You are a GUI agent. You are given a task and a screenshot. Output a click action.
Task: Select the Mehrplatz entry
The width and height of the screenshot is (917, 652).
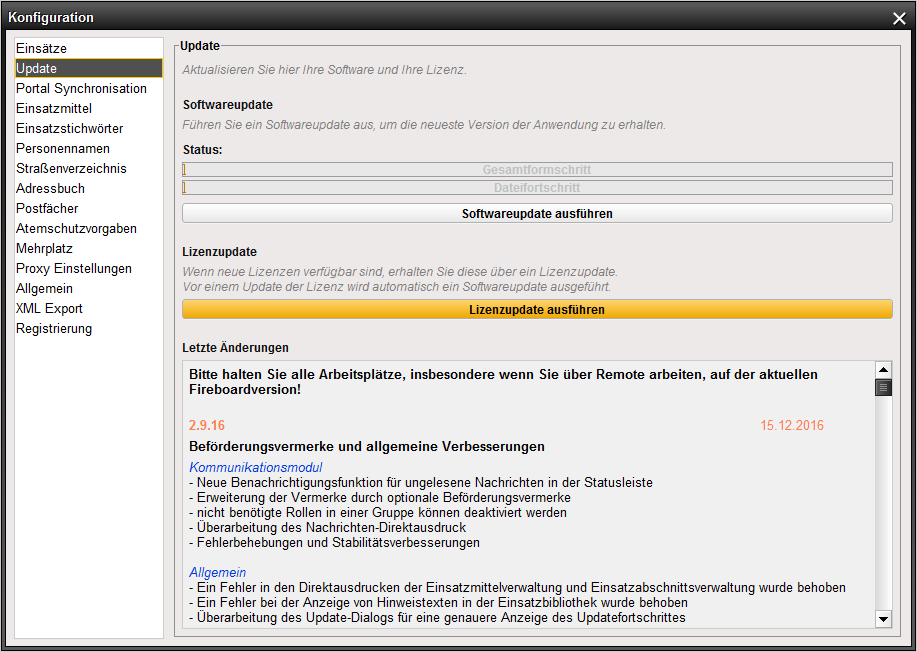44,248
